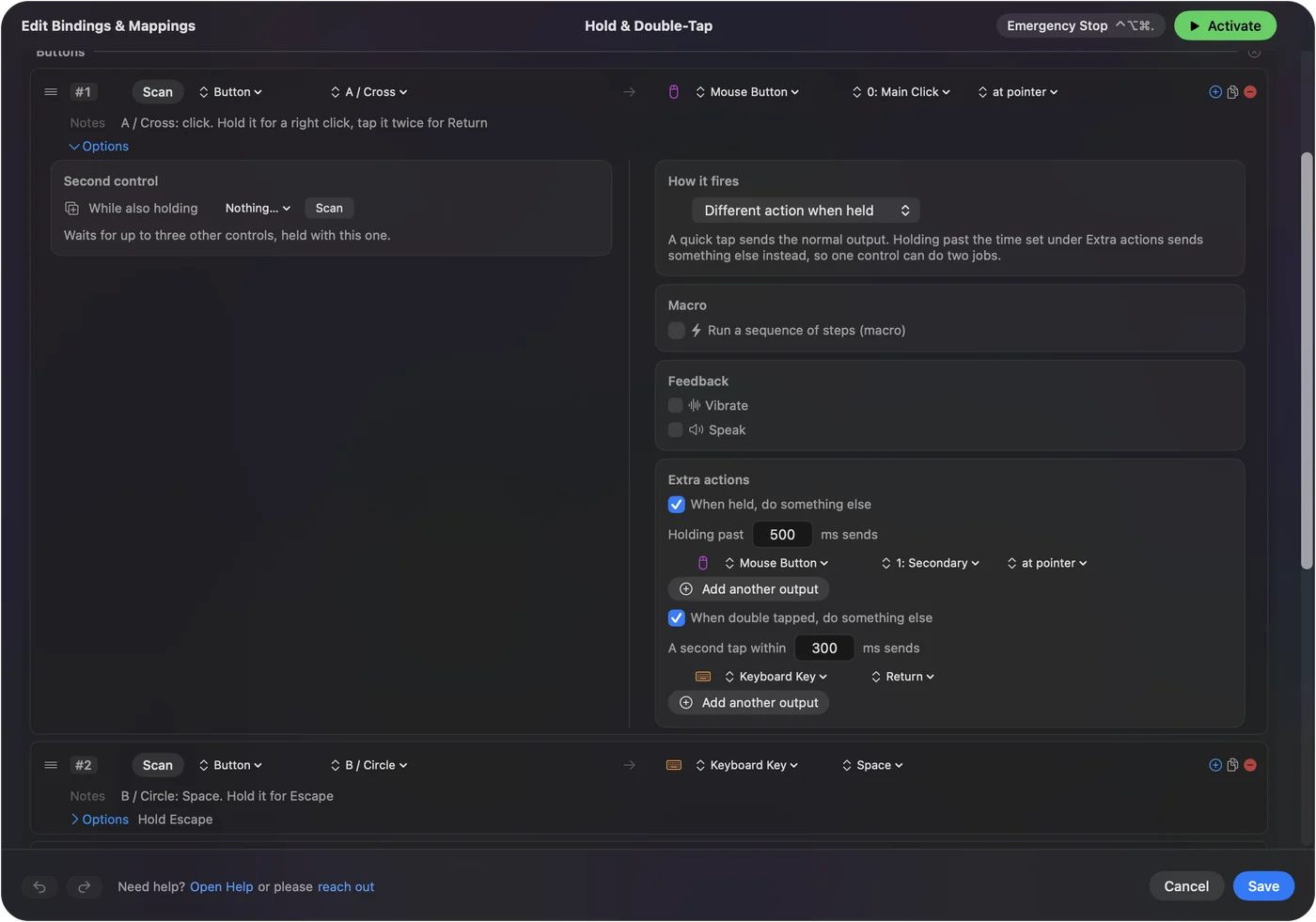Uncheck When double tapped, do something else
Image resolution: width=1316 pixels, height=922 pixels.
(676, 618)
